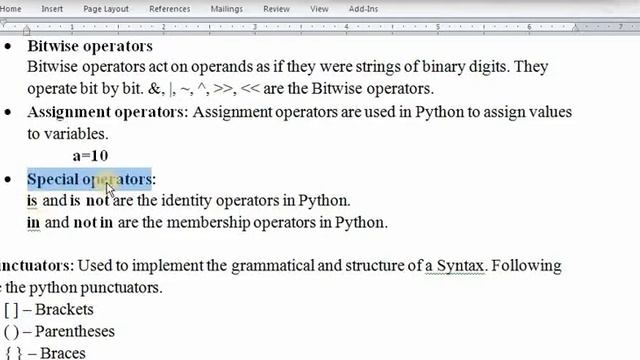Click the highlighted 'Special operators' heading
Screen dimensions: 640x360
[x=89, y=179]
